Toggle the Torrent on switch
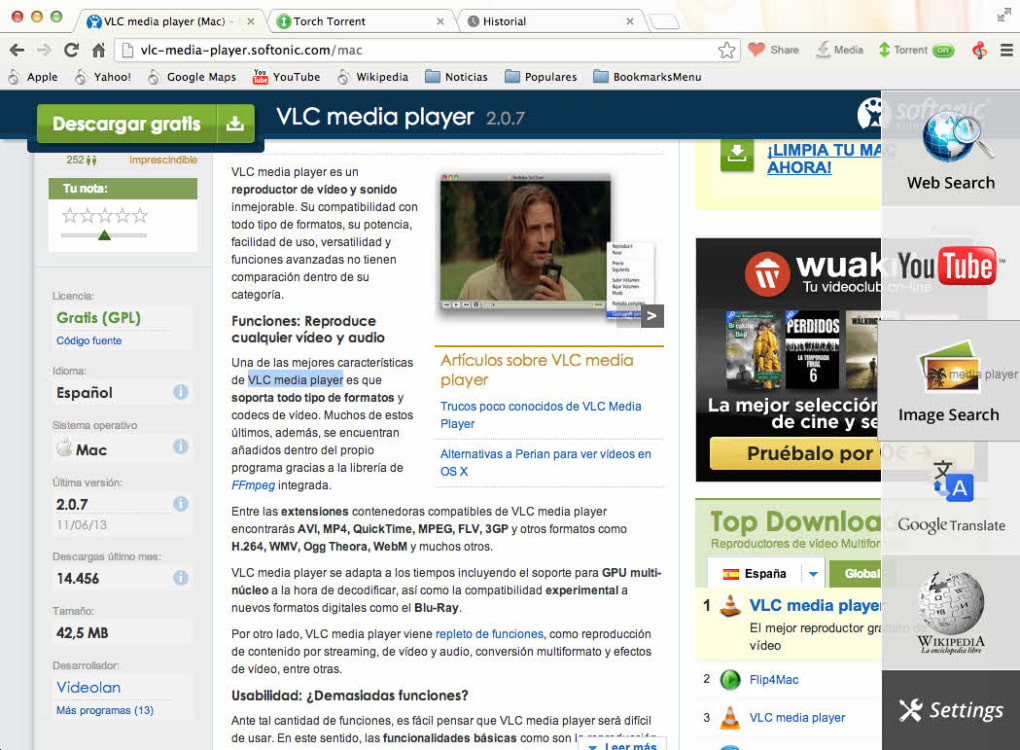1020x750 pixels. pos(943,50)
